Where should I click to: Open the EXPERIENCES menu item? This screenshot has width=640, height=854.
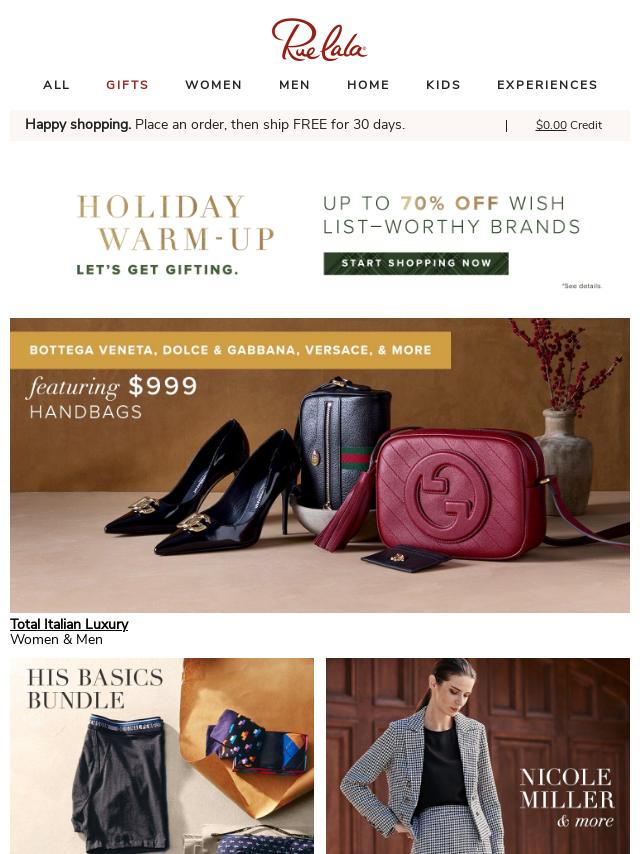pos(547,85)
